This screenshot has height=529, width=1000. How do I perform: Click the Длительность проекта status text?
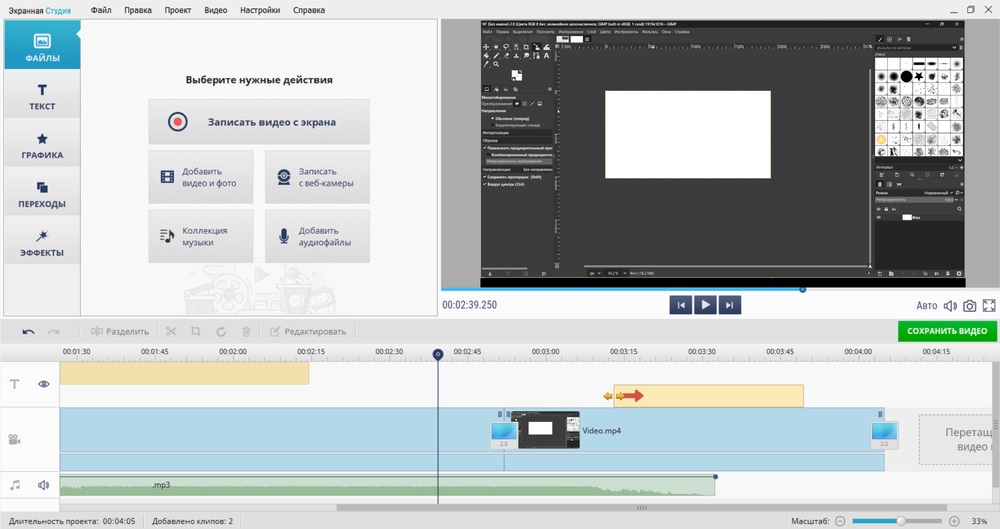(72, 521)
